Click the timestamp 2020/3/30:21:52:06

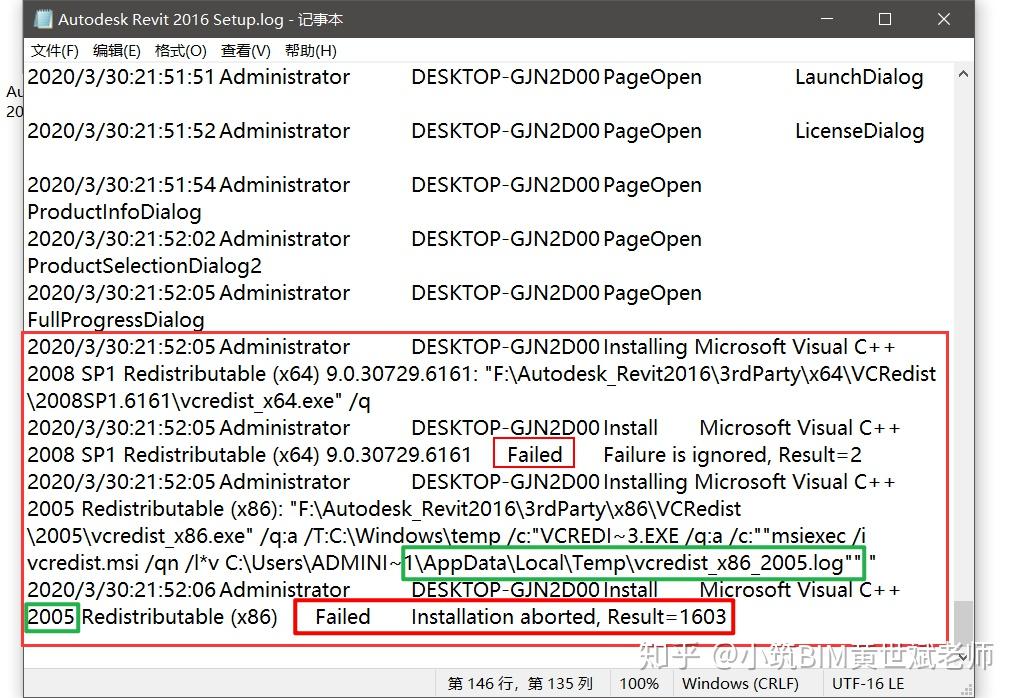[121, 590]
